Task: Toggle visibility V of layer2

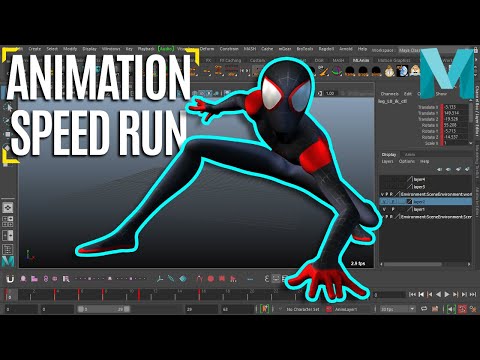Action: tap(384, 202)
